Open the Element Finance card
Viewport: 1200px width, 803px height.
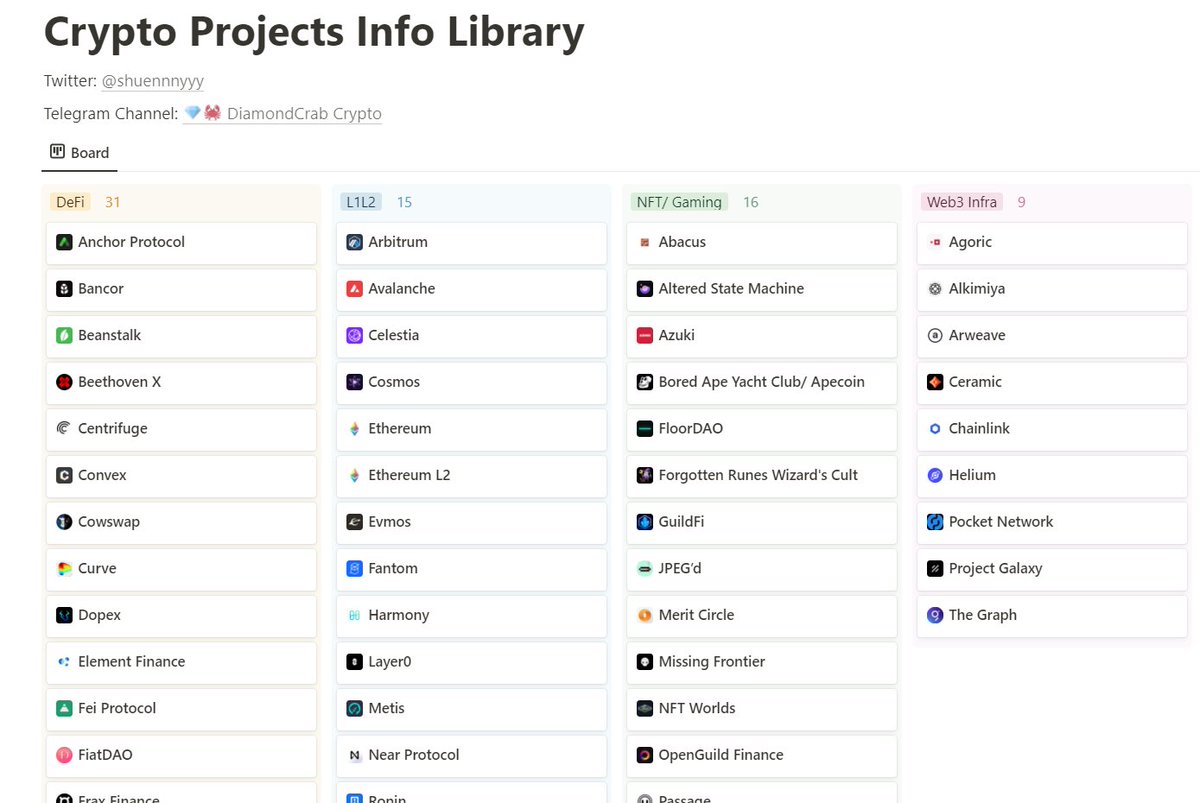[181, 662]
